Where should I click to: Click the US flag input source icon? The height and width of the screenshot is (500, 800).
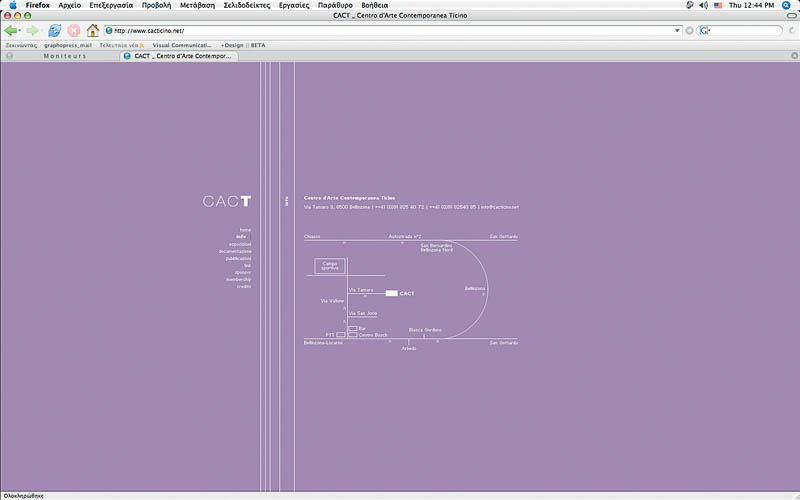(718, 5)
